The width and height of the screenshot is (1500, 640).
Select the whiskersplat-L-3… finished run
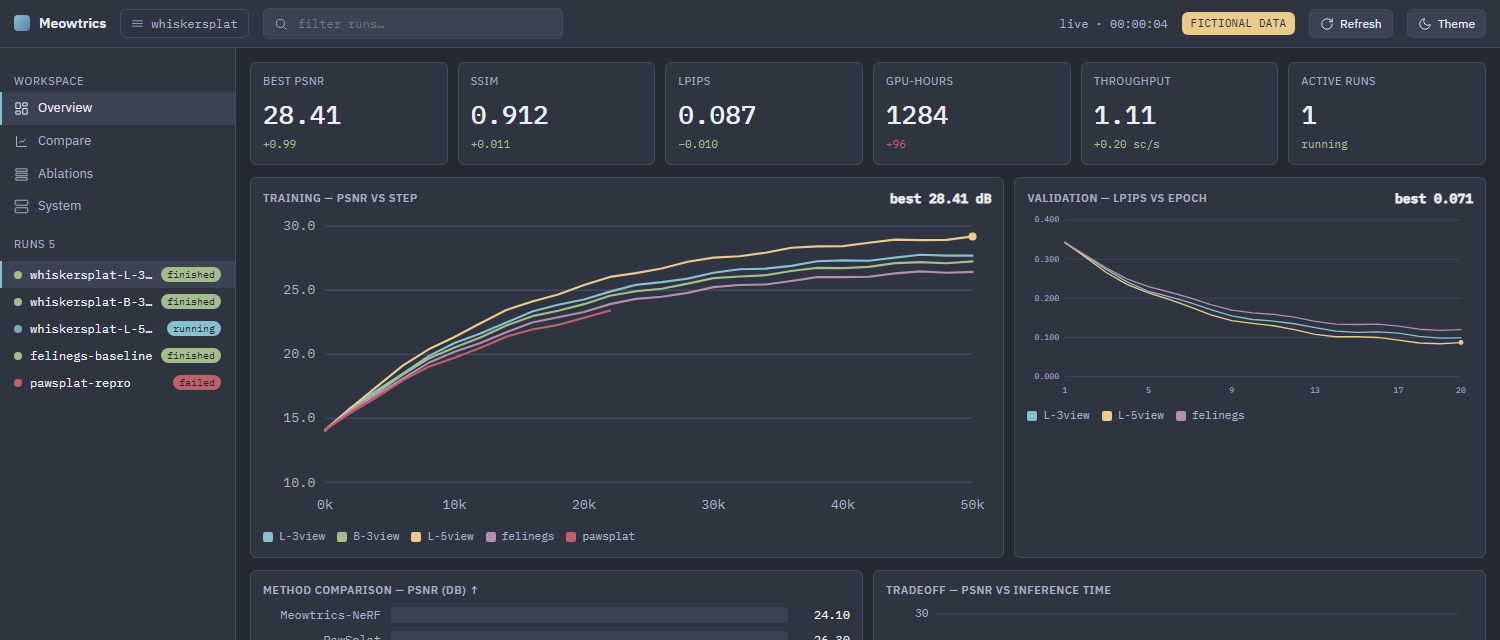118,275
